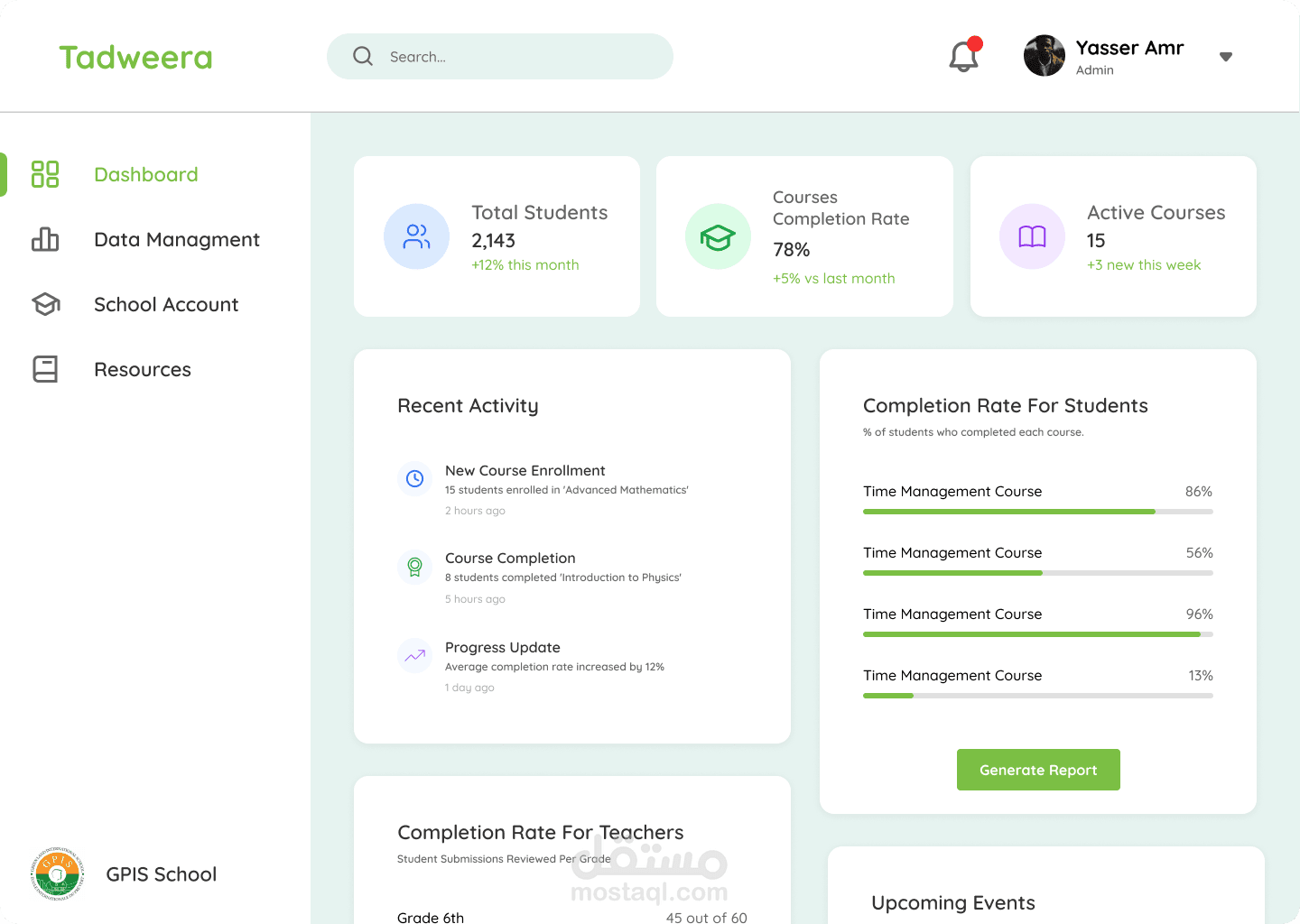Click '2,143' total students value
Viewport: 1300px width, 924px height.
pyautogui.click(x=493, y=241)
